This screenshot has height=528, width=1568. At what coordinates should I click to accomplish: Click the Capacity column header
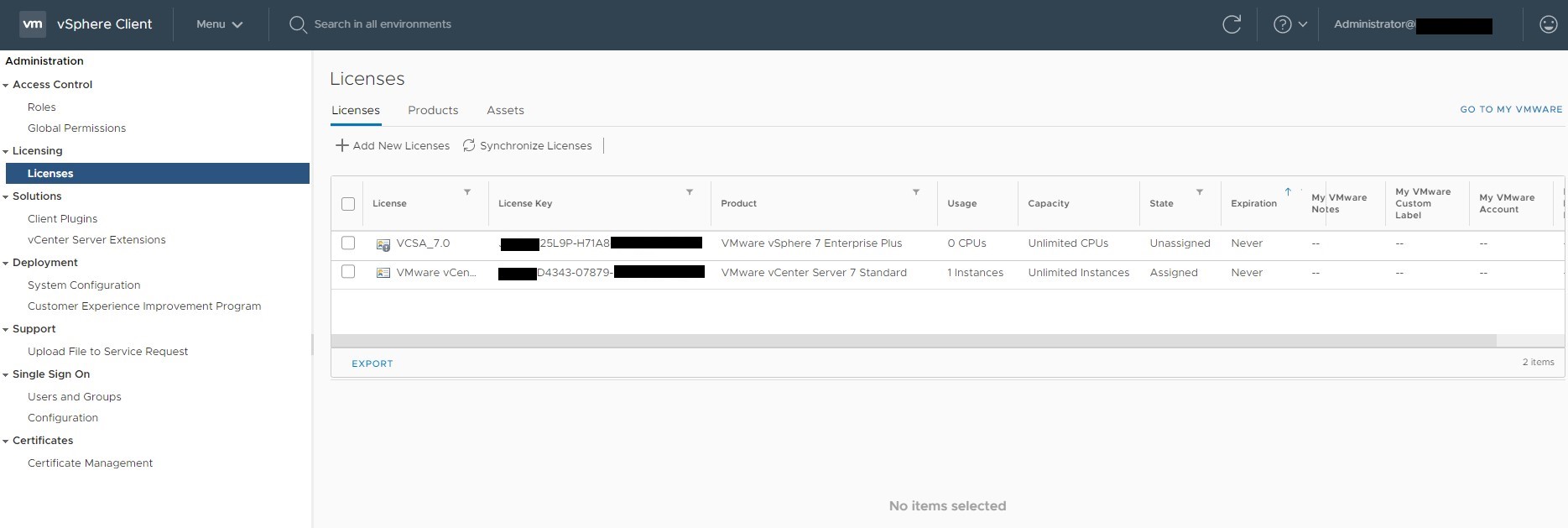[x=1049, y=203]
